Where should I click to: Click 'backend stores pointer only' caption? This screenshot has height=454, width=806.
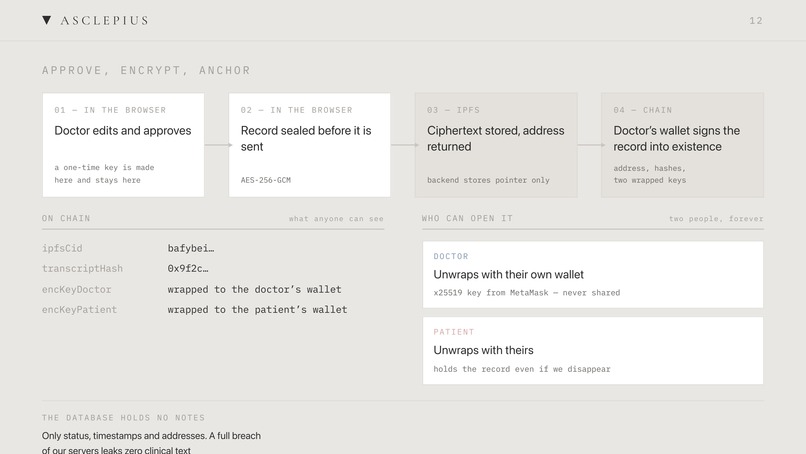[488, 180]
